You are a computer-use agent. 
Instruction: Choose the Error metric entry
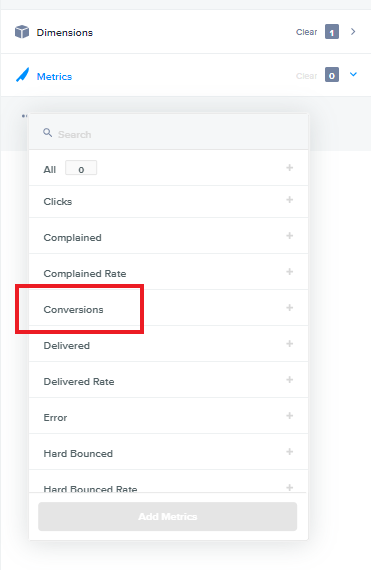pos(55,418)
